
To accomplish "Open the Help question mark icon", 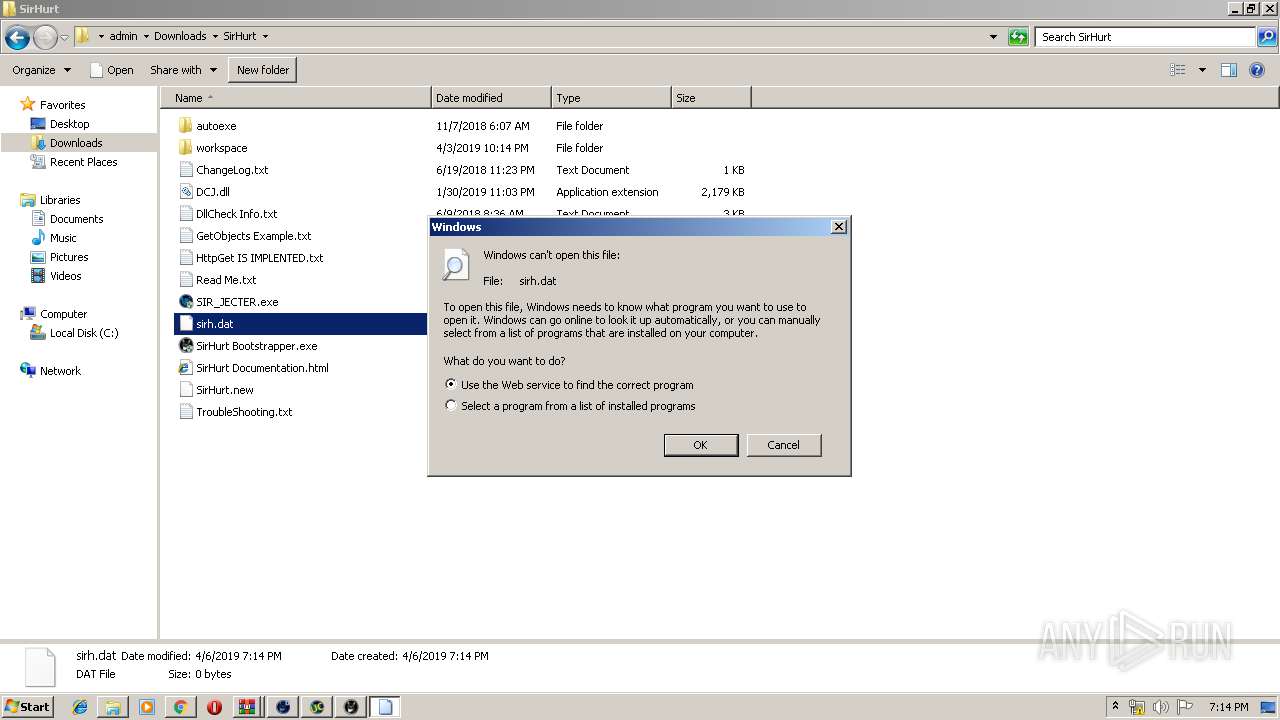I will click(1257, 70).
